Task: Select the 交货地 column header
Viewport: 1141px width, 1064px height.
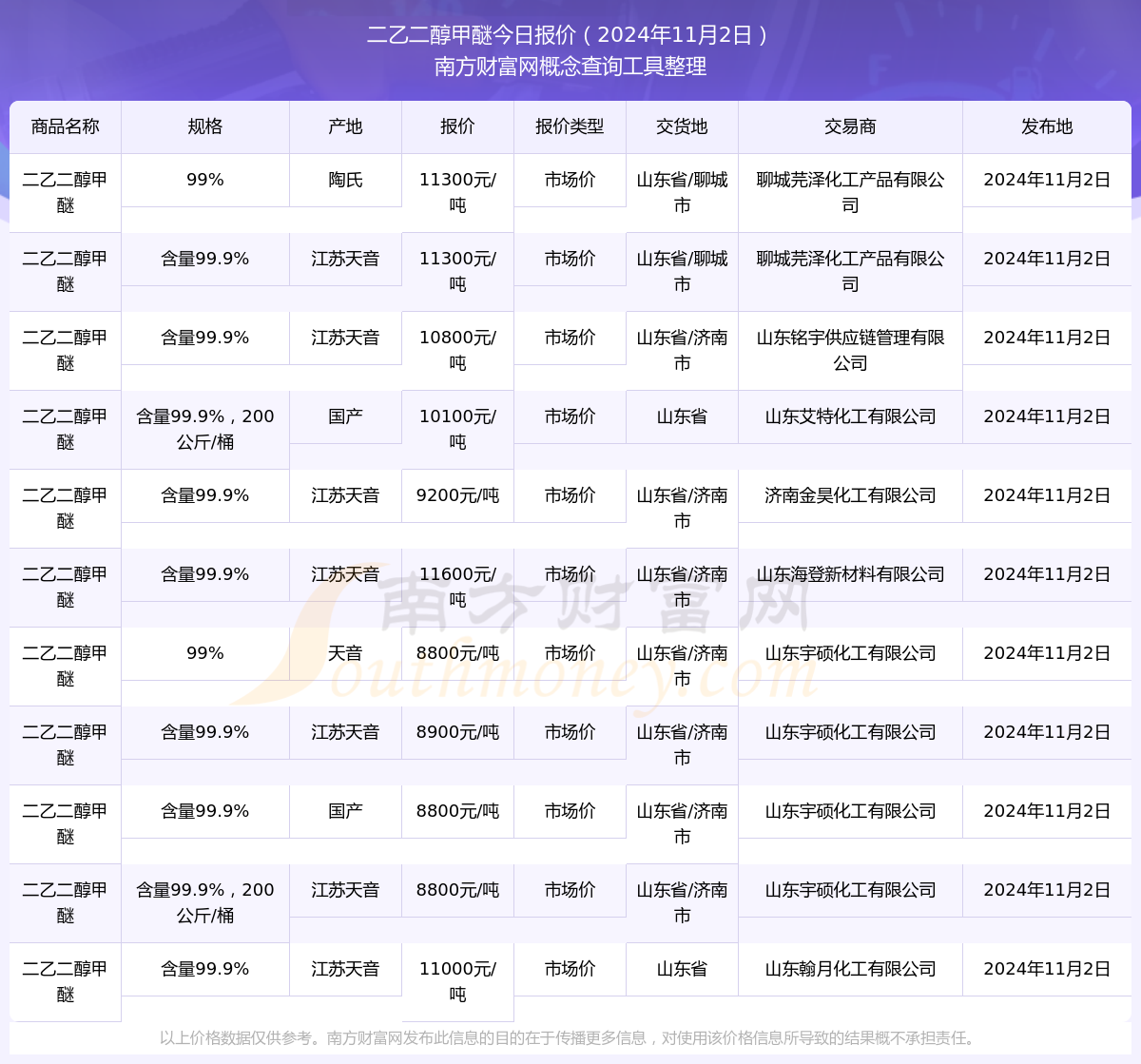Action: [x=682, y=126]
